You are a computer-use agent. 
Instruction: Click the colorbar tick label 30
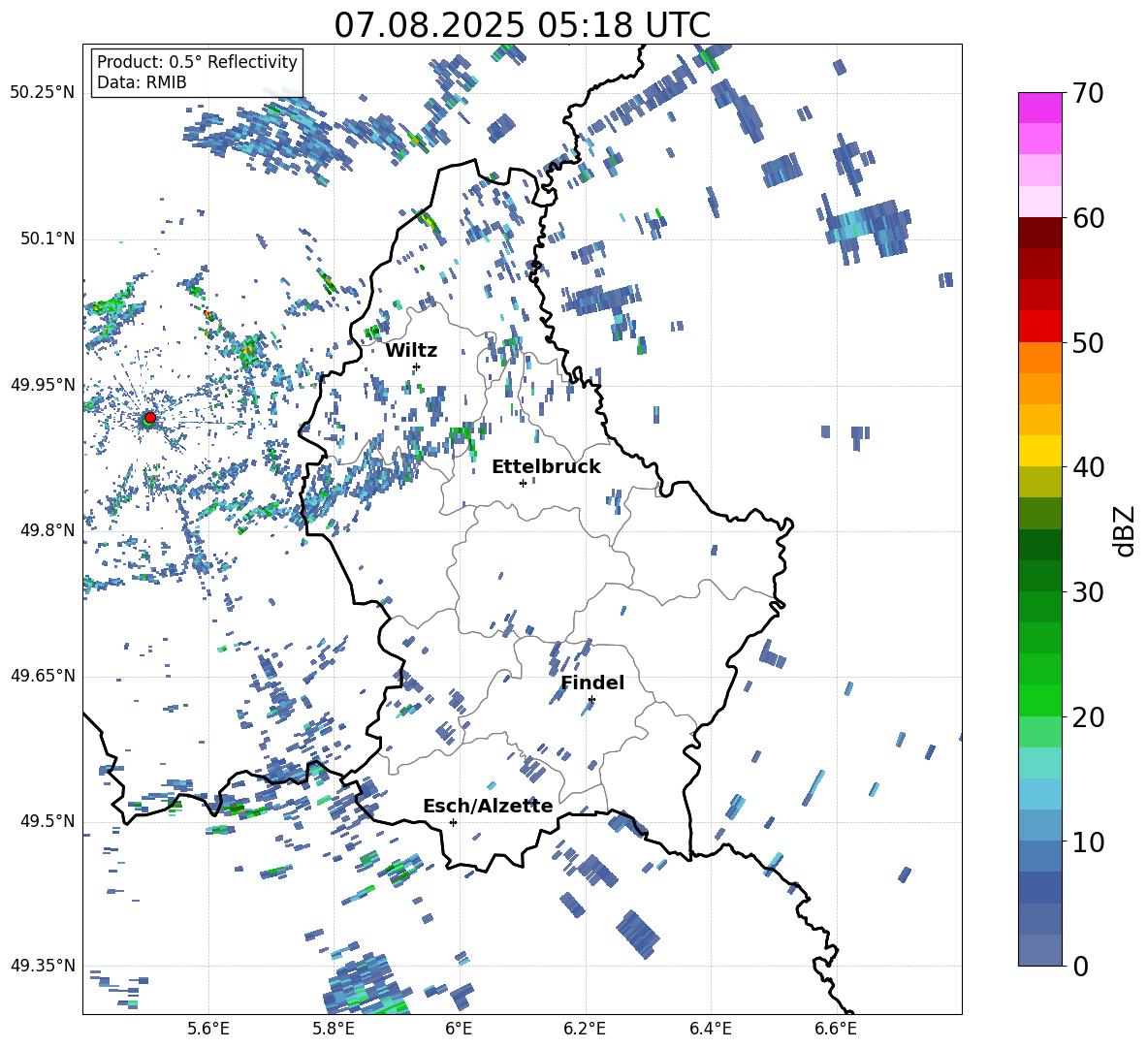pos(1088,592)
